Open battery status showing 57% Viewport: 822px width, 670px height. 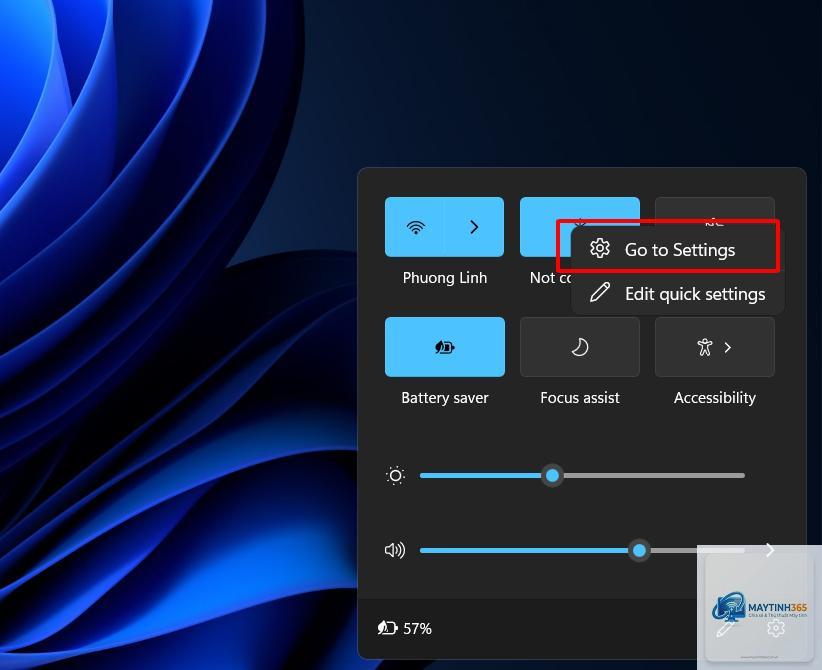click(x=405, y=628)
